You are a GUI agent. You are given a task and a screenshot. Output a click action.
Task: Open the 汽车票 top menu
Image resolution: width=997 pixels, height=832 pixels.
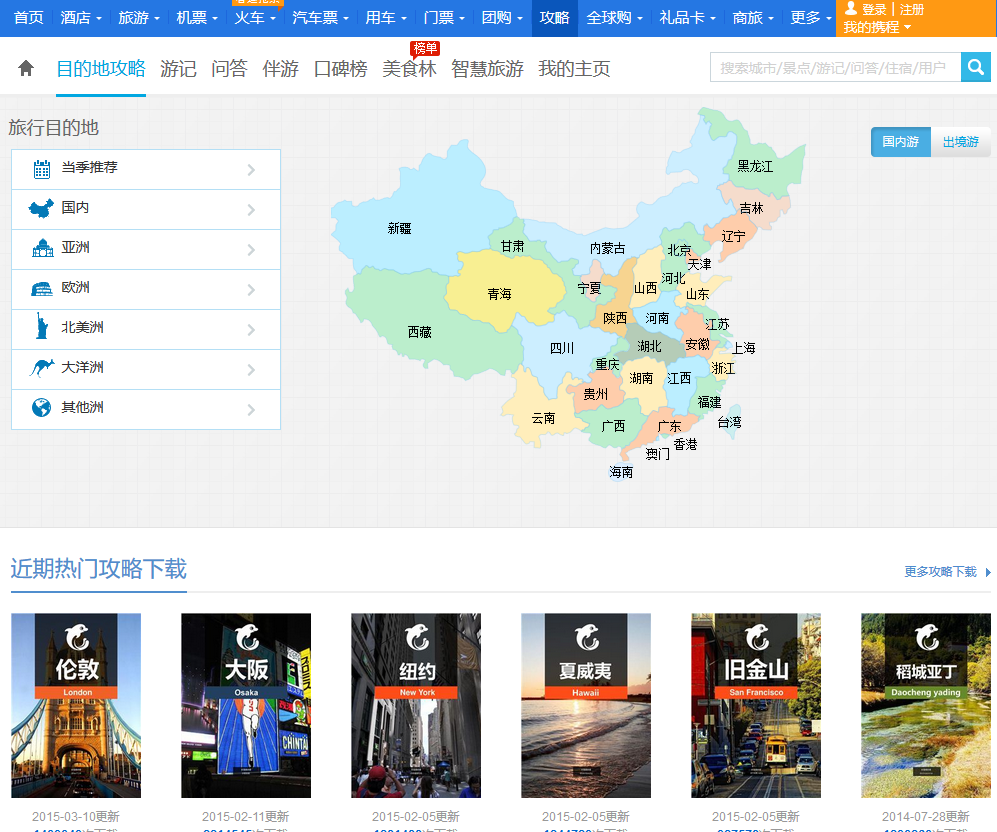point(320,18)
